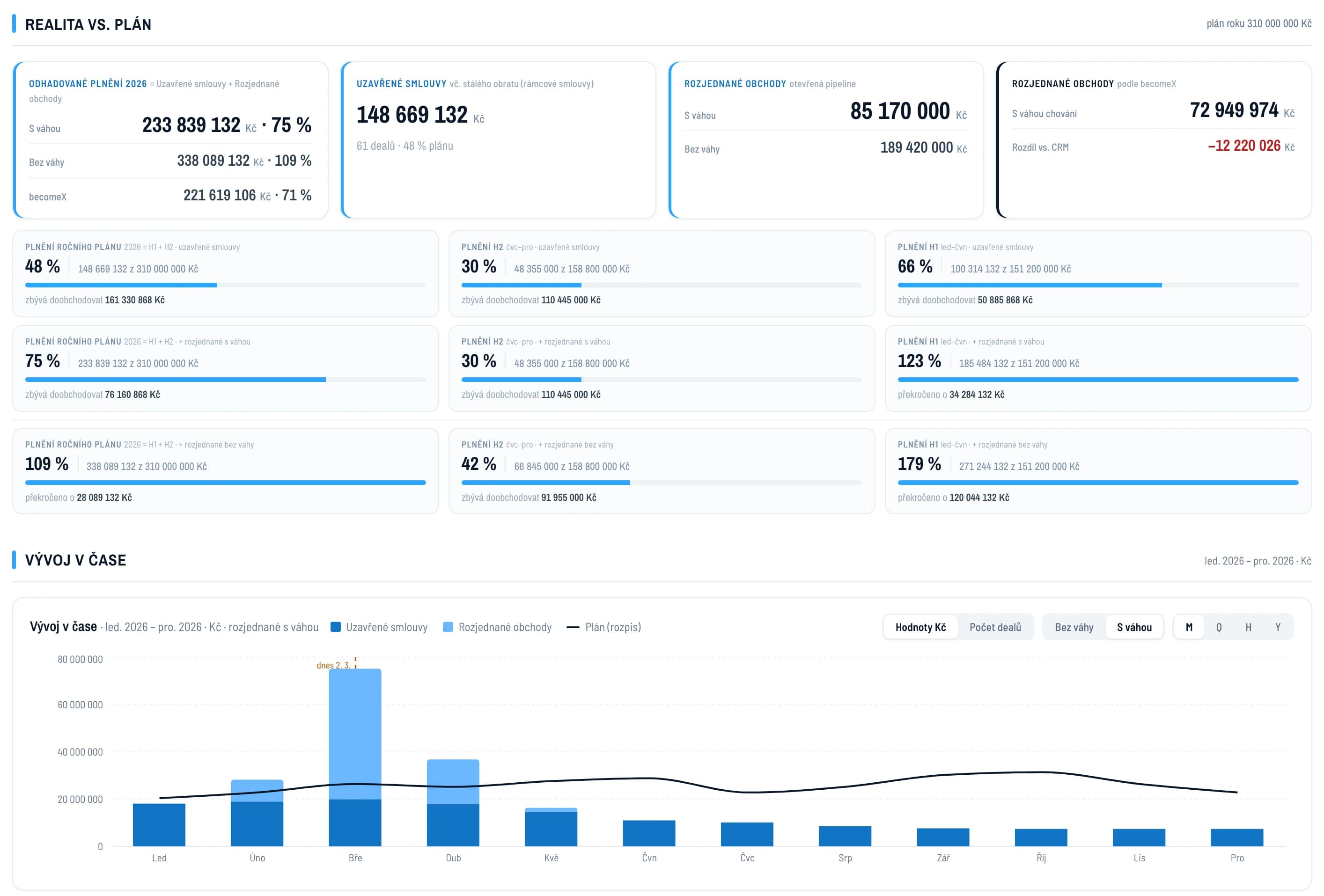
Task: Click the 72 949 974 Kč becomeX value
Action: click(x=1242, y=110)
